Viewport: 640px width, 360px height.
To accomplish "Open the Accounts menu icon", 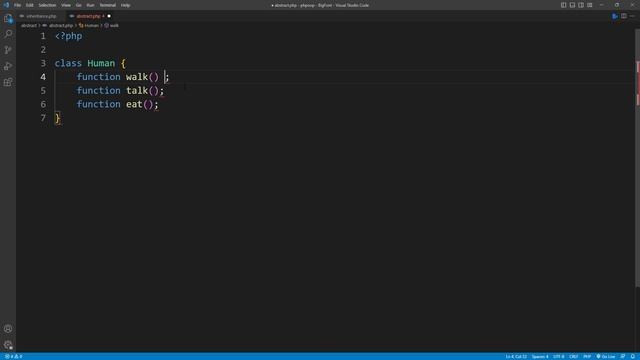I will click(8, 329).
